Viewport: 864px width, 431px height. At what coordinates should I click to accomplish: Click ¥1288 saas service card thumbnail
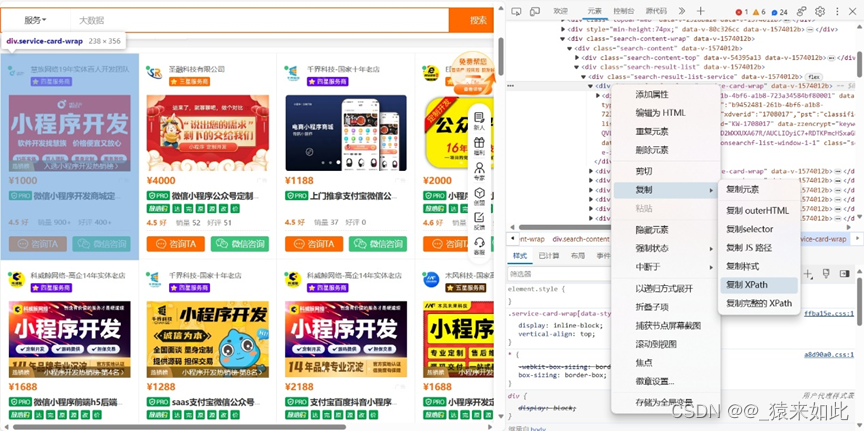tap(208, 340)
